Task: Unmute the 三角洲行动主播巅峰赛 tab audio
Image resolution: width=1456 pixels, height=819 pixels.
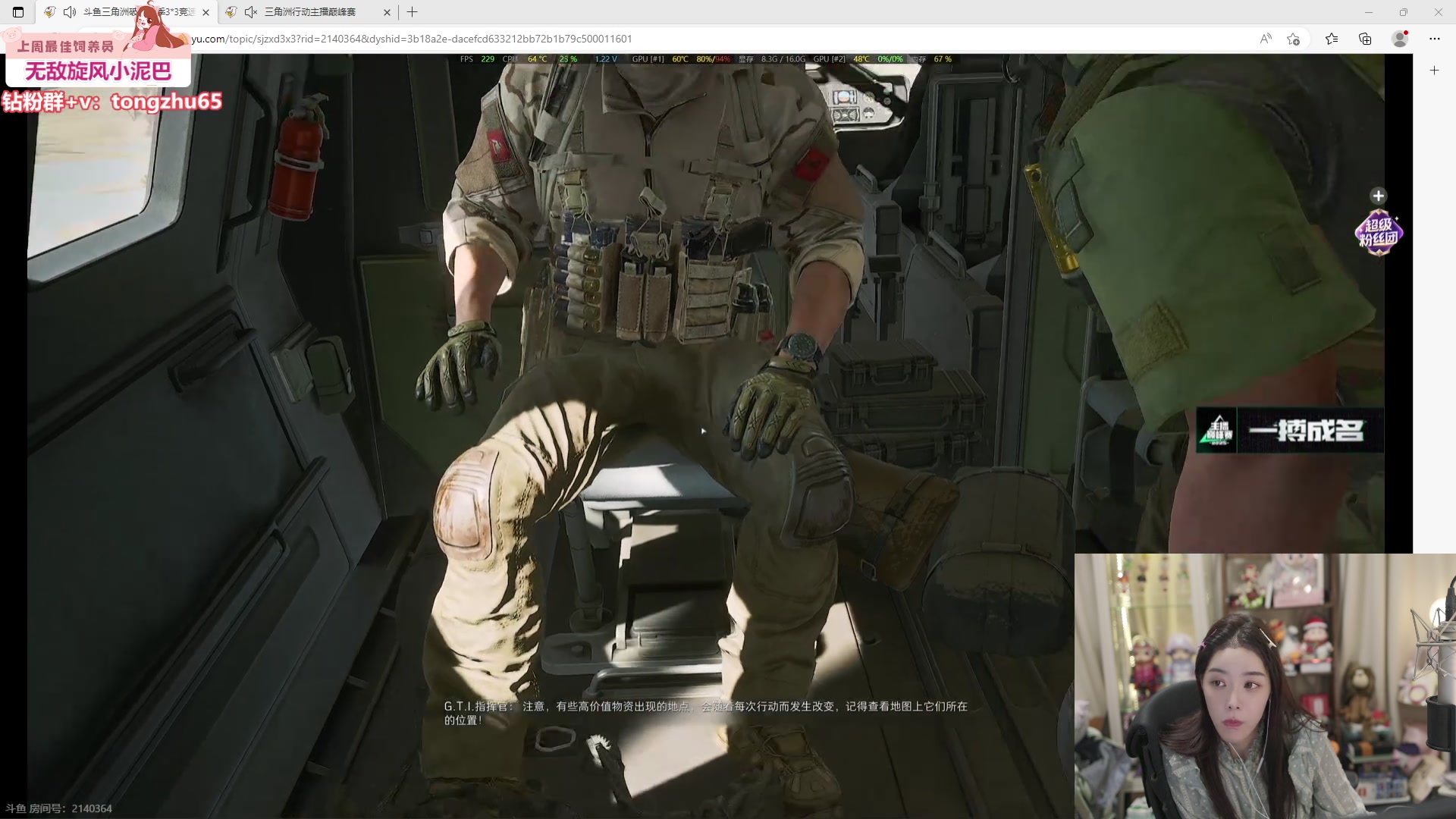Action: [251, 12]
